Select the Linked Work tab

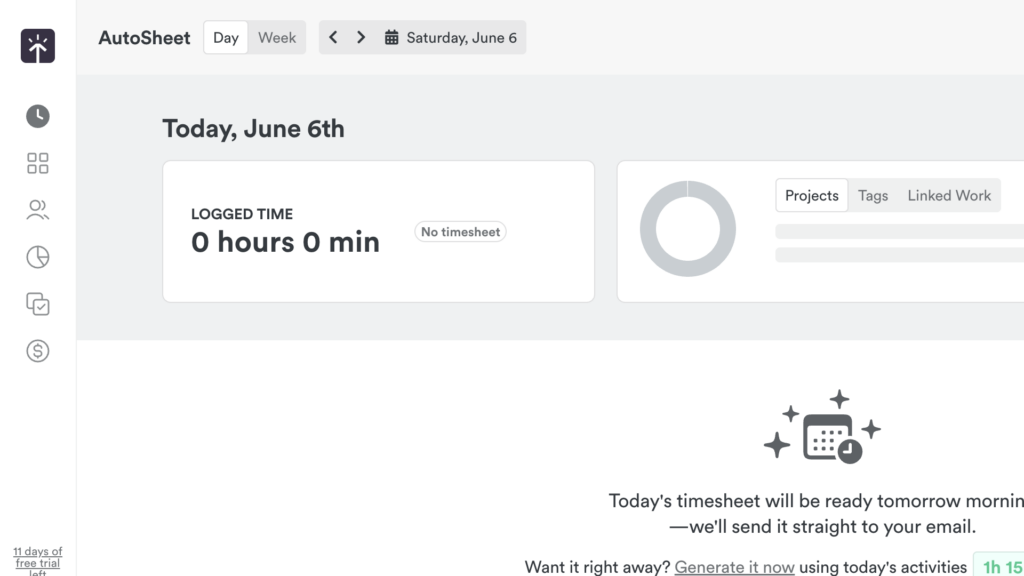[x=949, y=195]
